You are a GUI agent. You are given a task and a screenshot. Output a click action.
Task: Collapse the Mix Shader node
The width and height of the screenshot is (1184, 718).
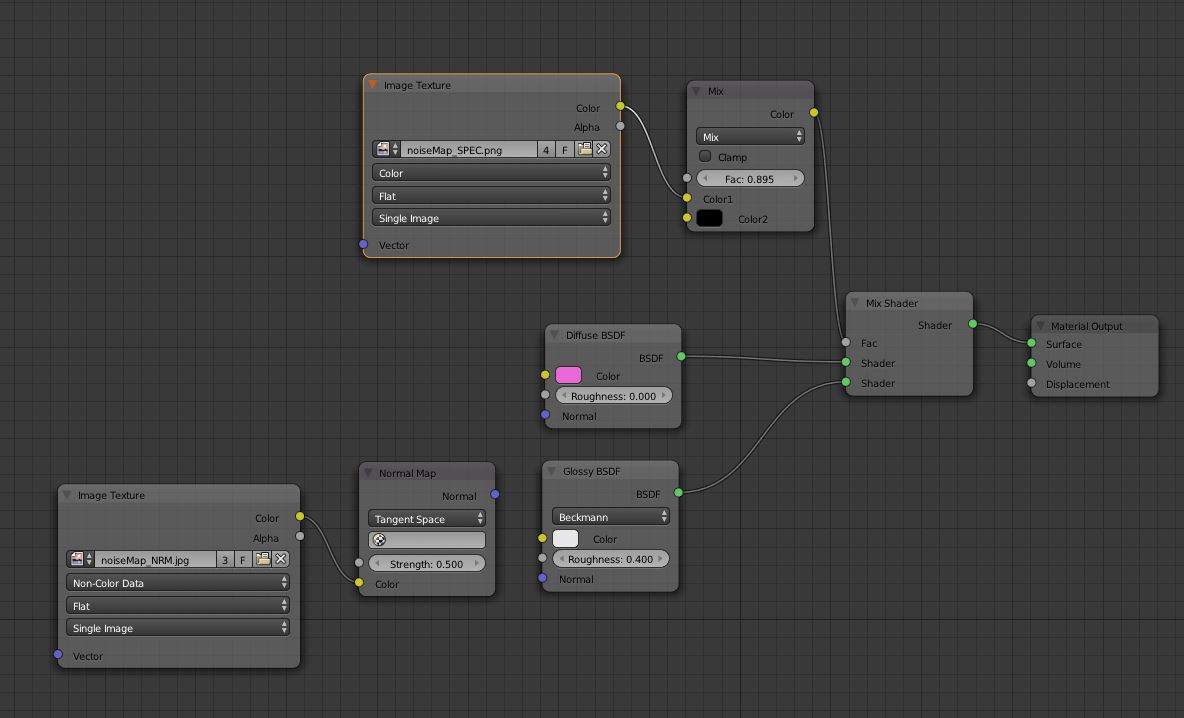click(x=855, y=303)
